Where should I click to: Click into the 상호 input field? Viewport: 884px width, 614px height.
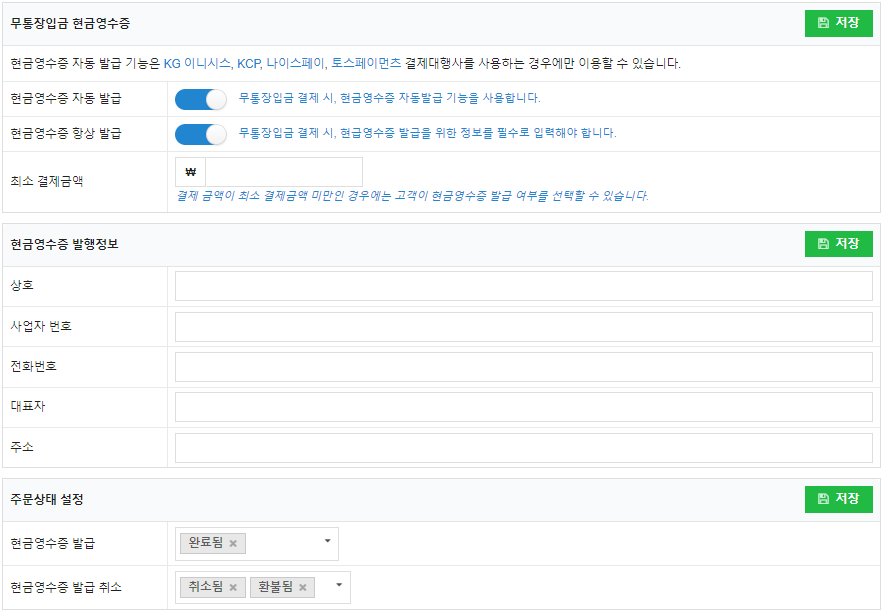[x=523, y=286]
